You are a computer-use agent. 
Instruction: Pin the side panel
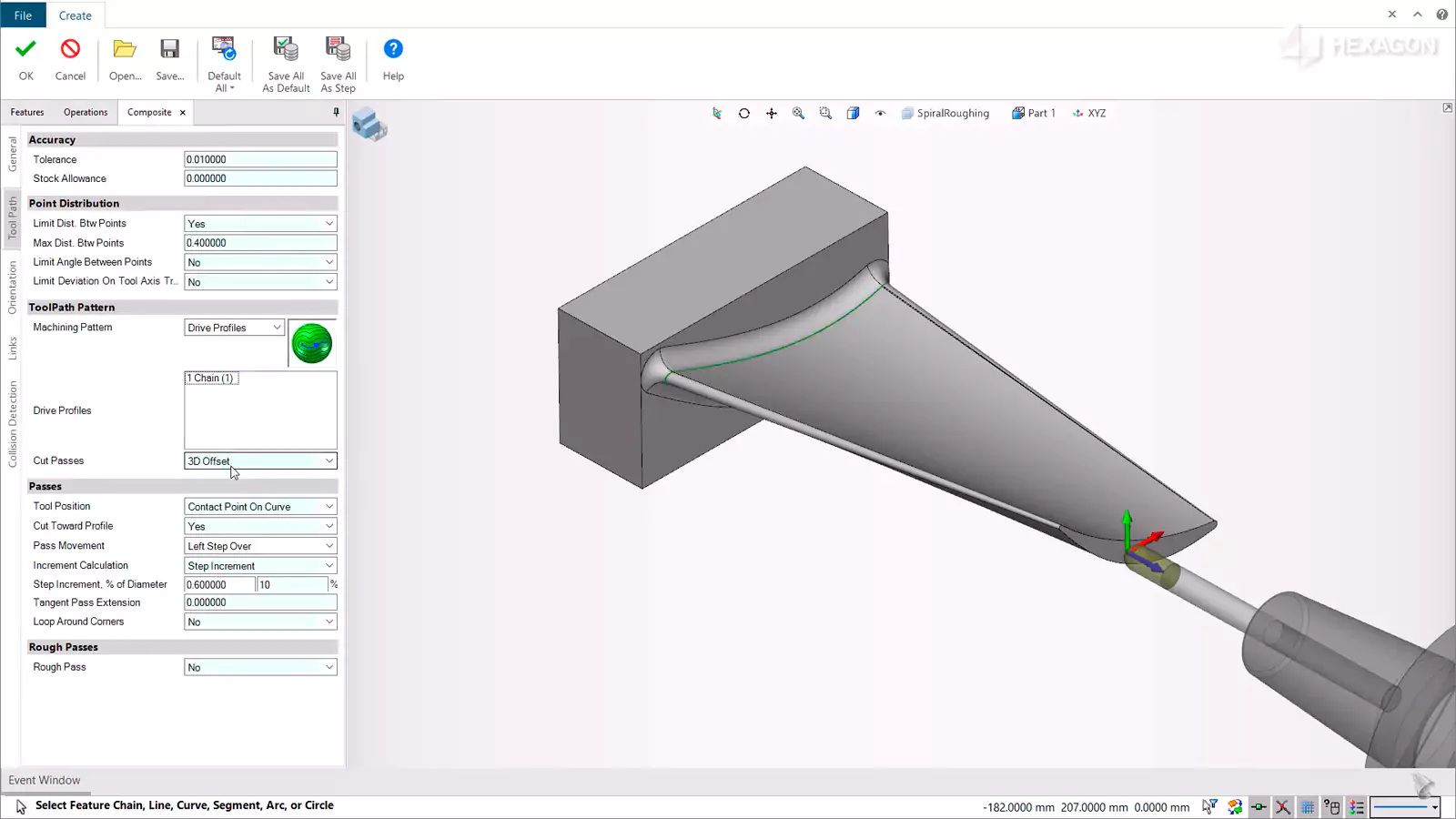[336, 112]
